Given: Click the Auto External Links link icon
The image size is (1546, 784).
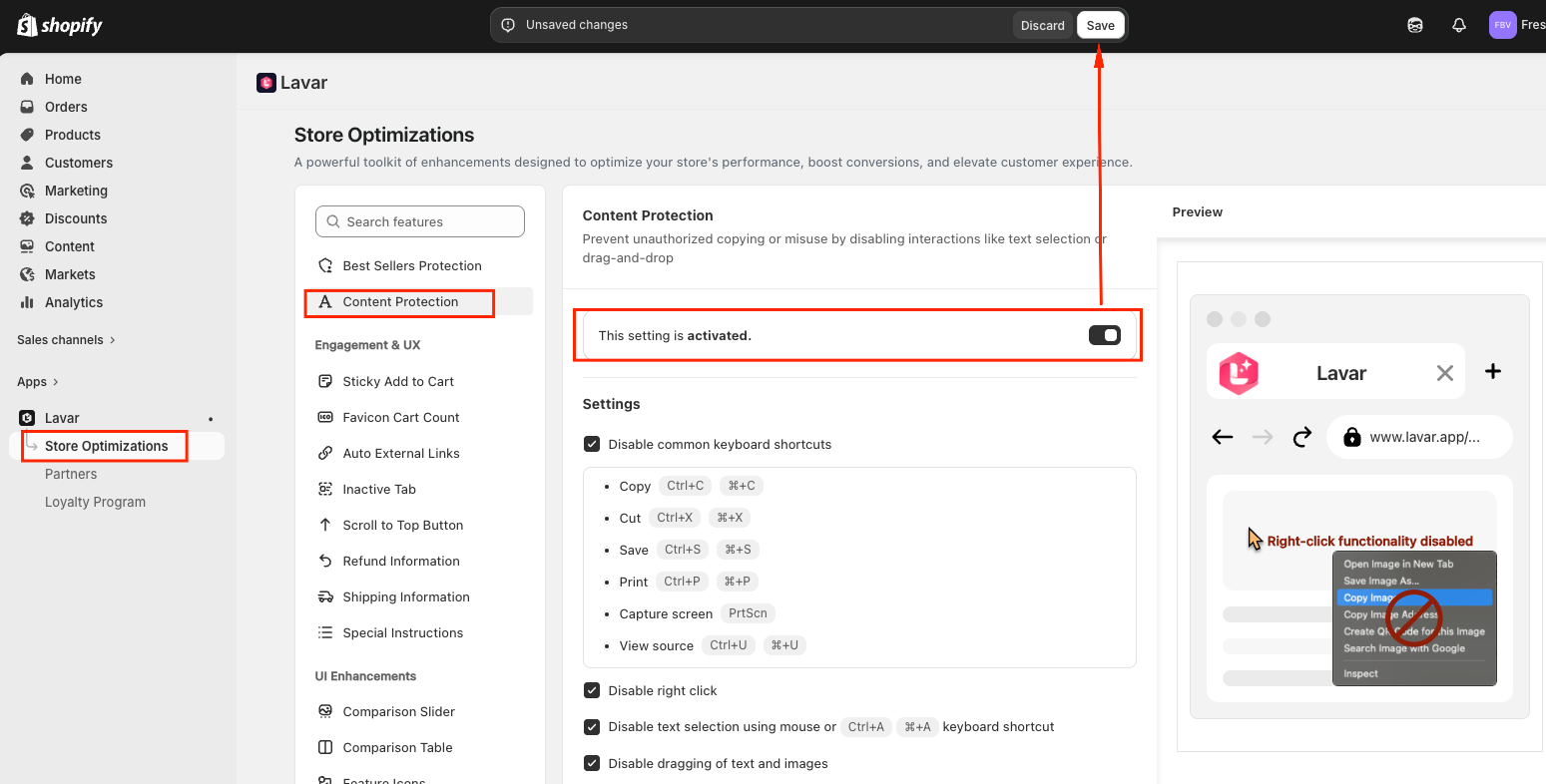Looking at the screenshot, I should tap(325, 453).
